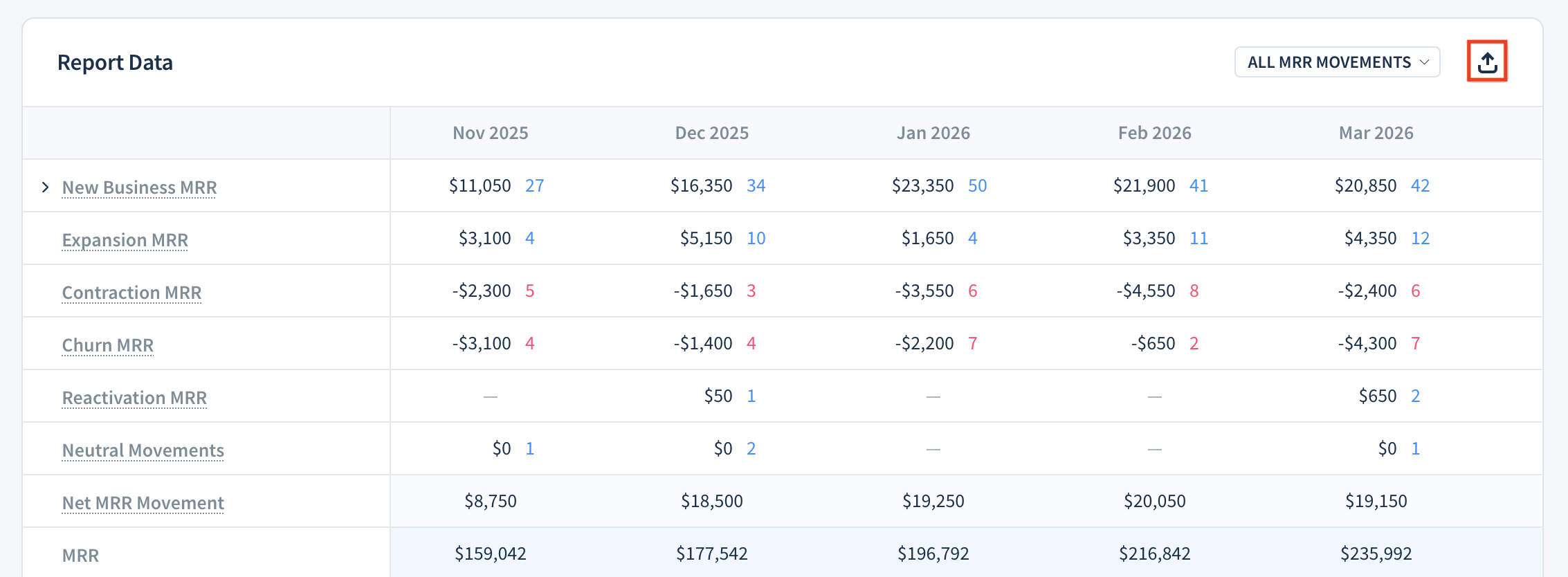Image resolution: width=1568 pixels, height=577 pixels.
Task: Click the Report Data heading
Action: click(x=115, y=62)
